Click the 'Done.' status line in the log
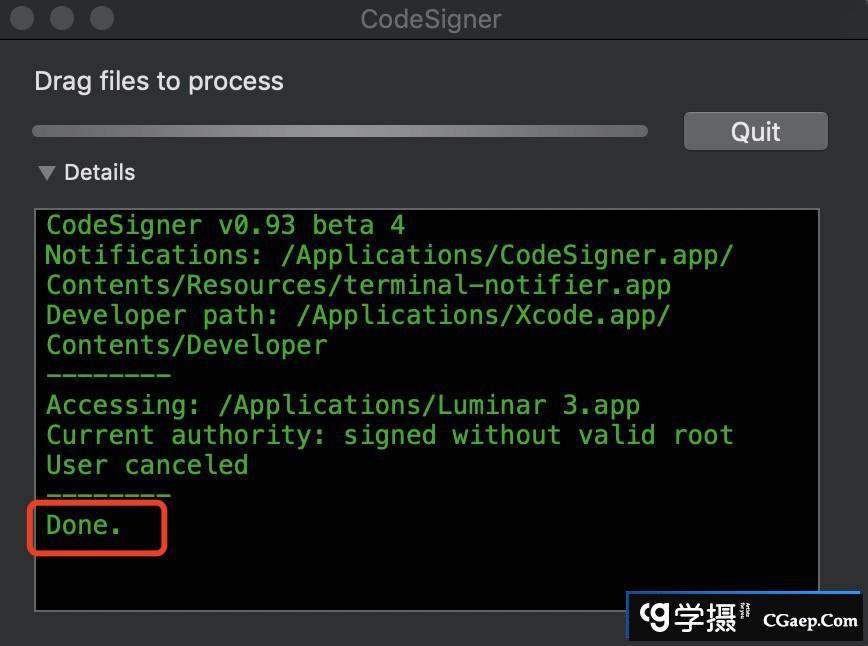 (x=84, y=525)
